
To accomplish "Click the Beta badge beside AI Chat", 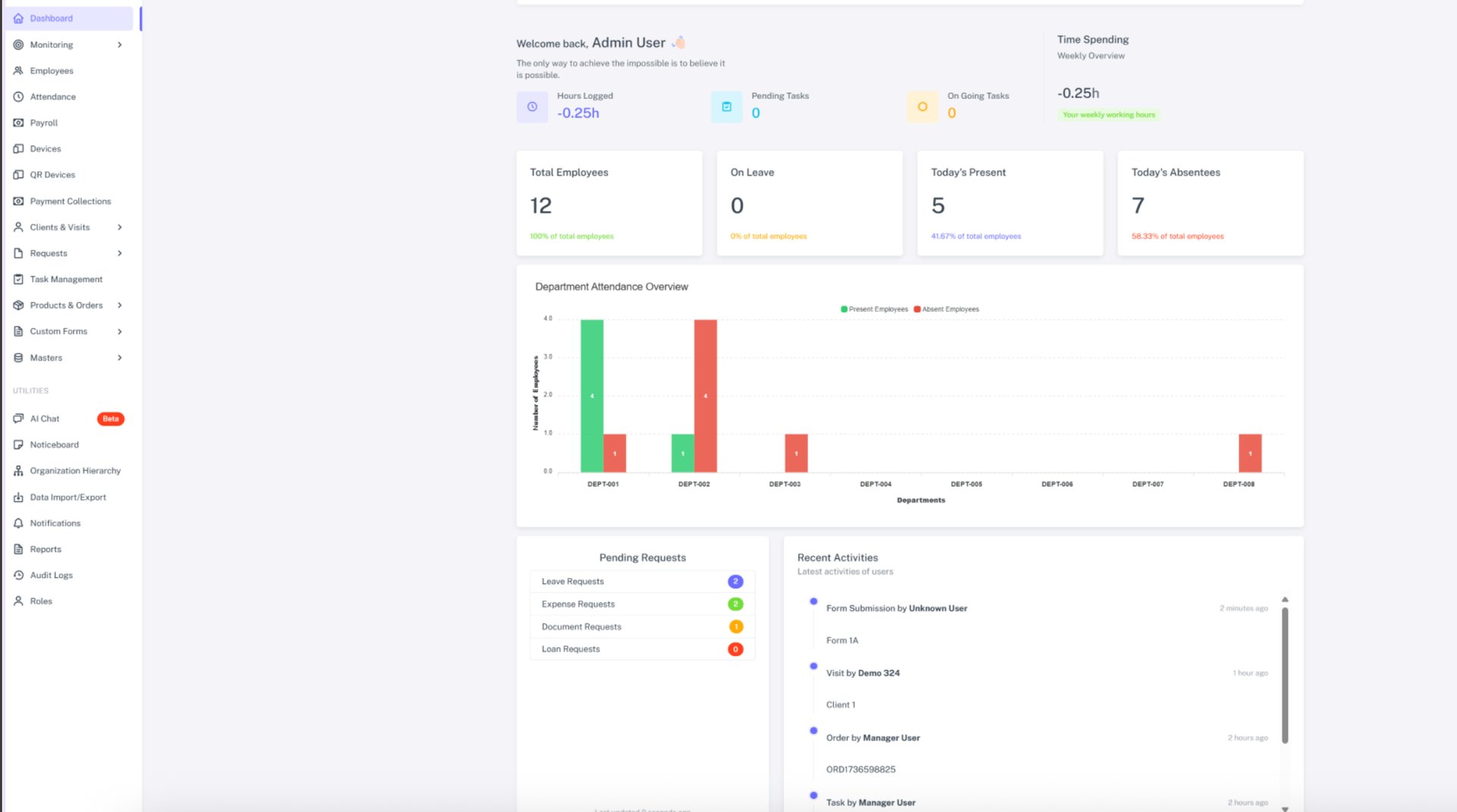I will (111, 419).
